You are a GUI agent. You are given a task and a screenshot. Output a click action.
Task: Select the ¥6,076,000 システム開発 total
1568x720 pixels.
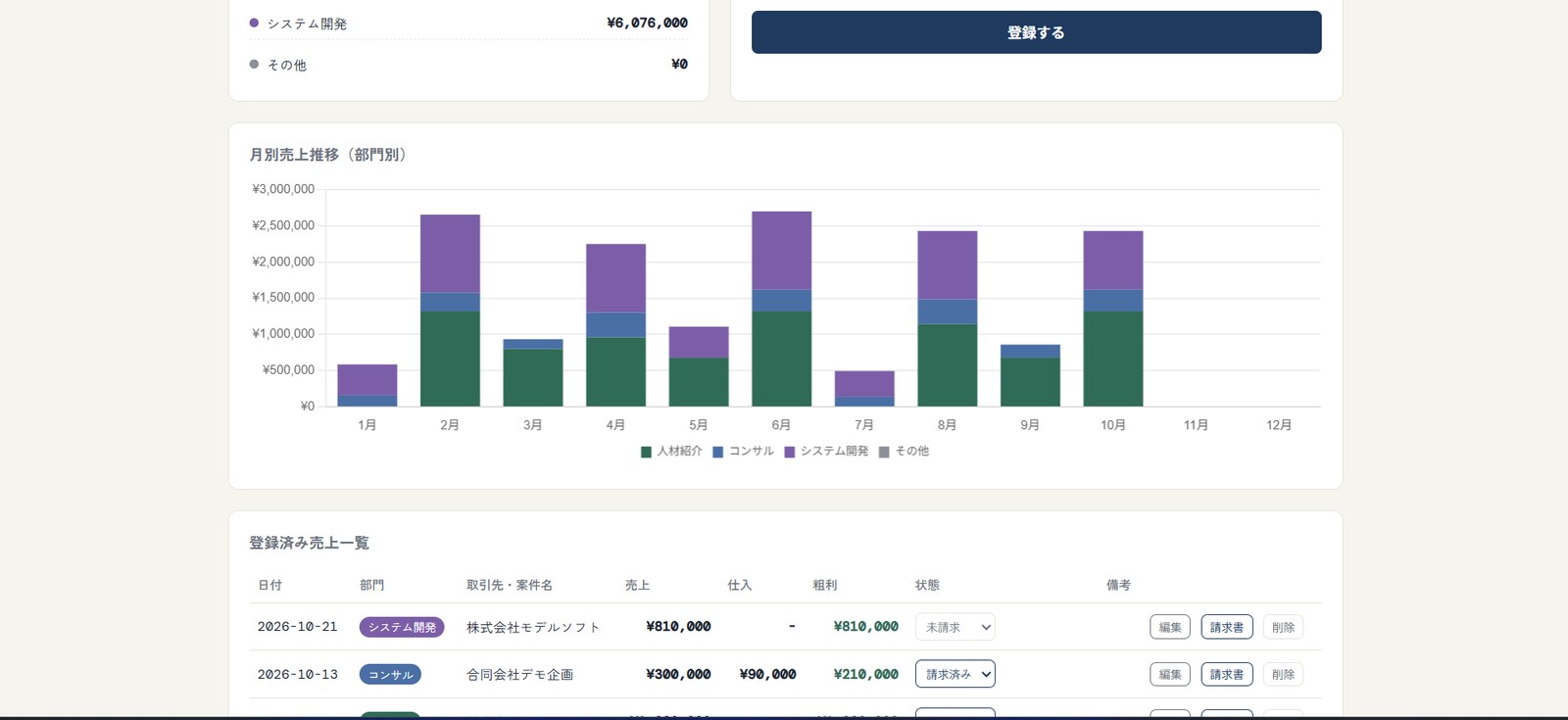point(647,23)
